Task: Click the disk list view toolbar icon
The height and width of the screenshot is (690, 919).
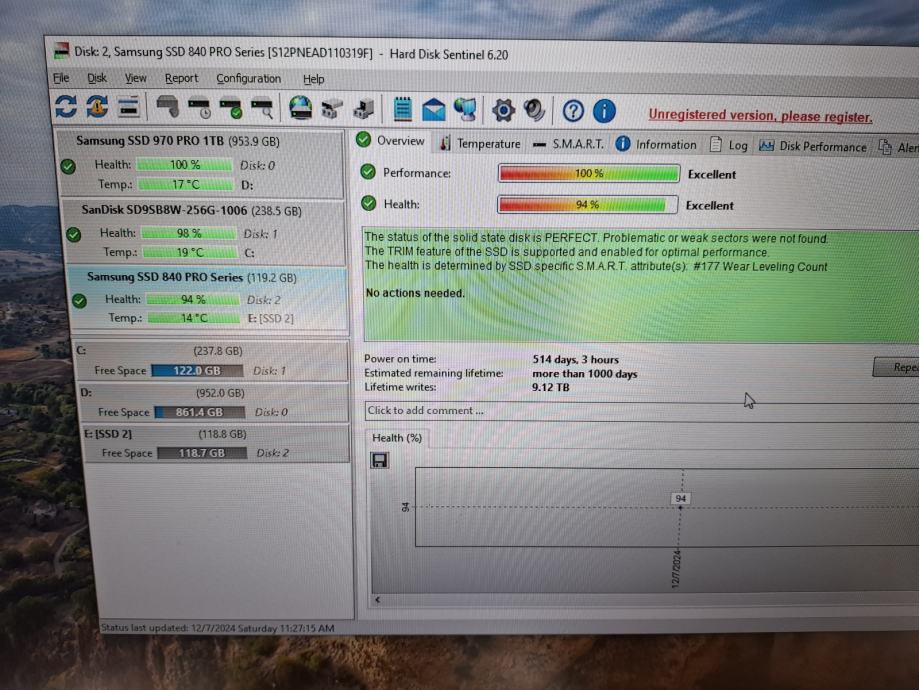Action: (128, 107)
